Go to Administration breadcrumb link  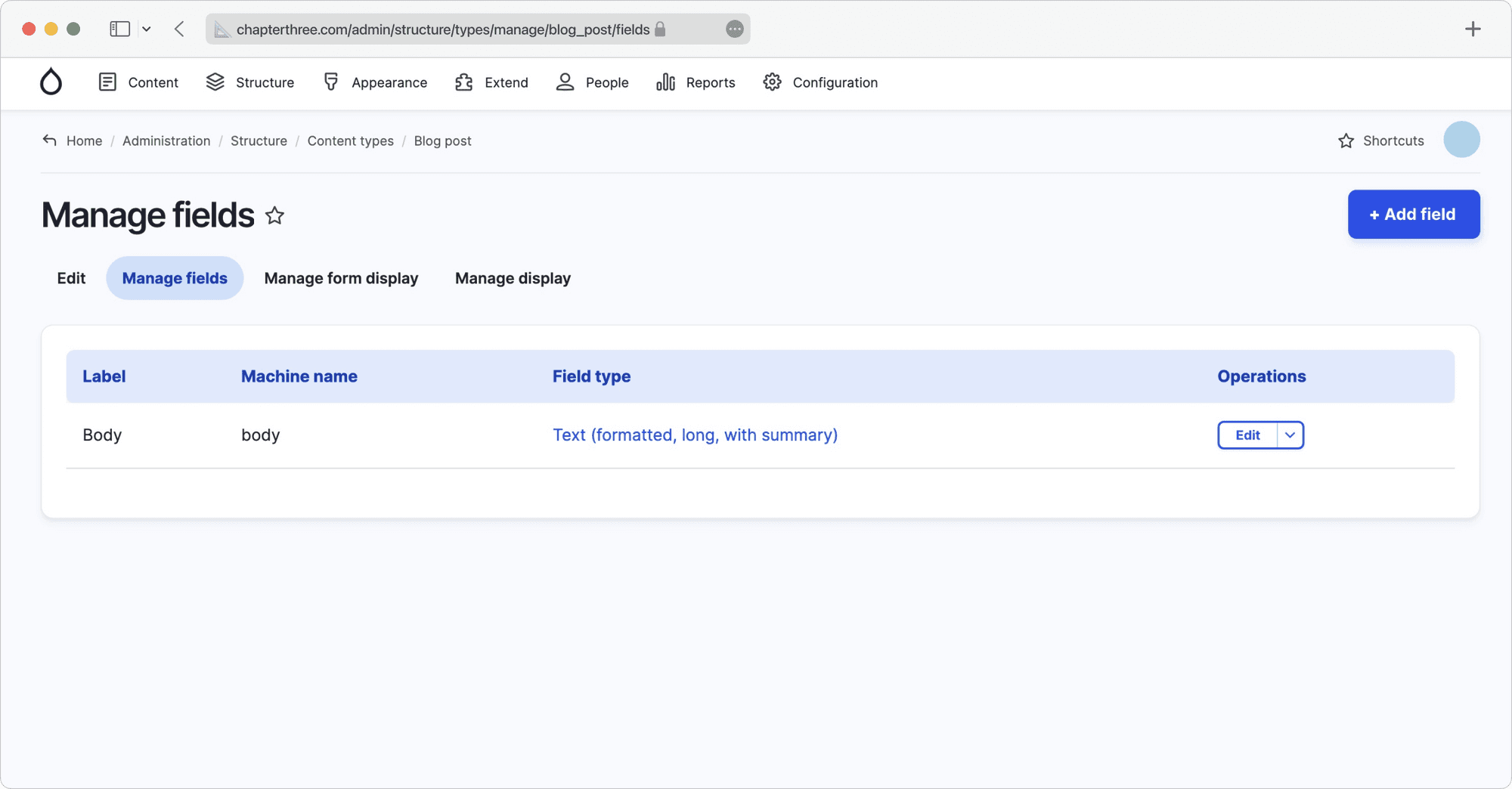(166, 141)
